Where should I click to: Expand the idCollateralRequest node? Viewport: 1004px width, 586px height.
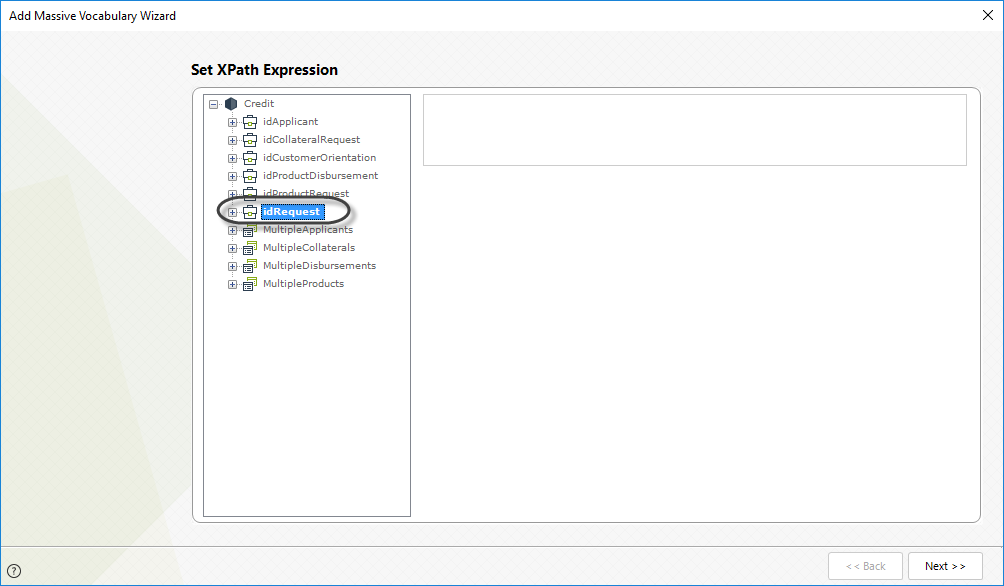(232, 140)
